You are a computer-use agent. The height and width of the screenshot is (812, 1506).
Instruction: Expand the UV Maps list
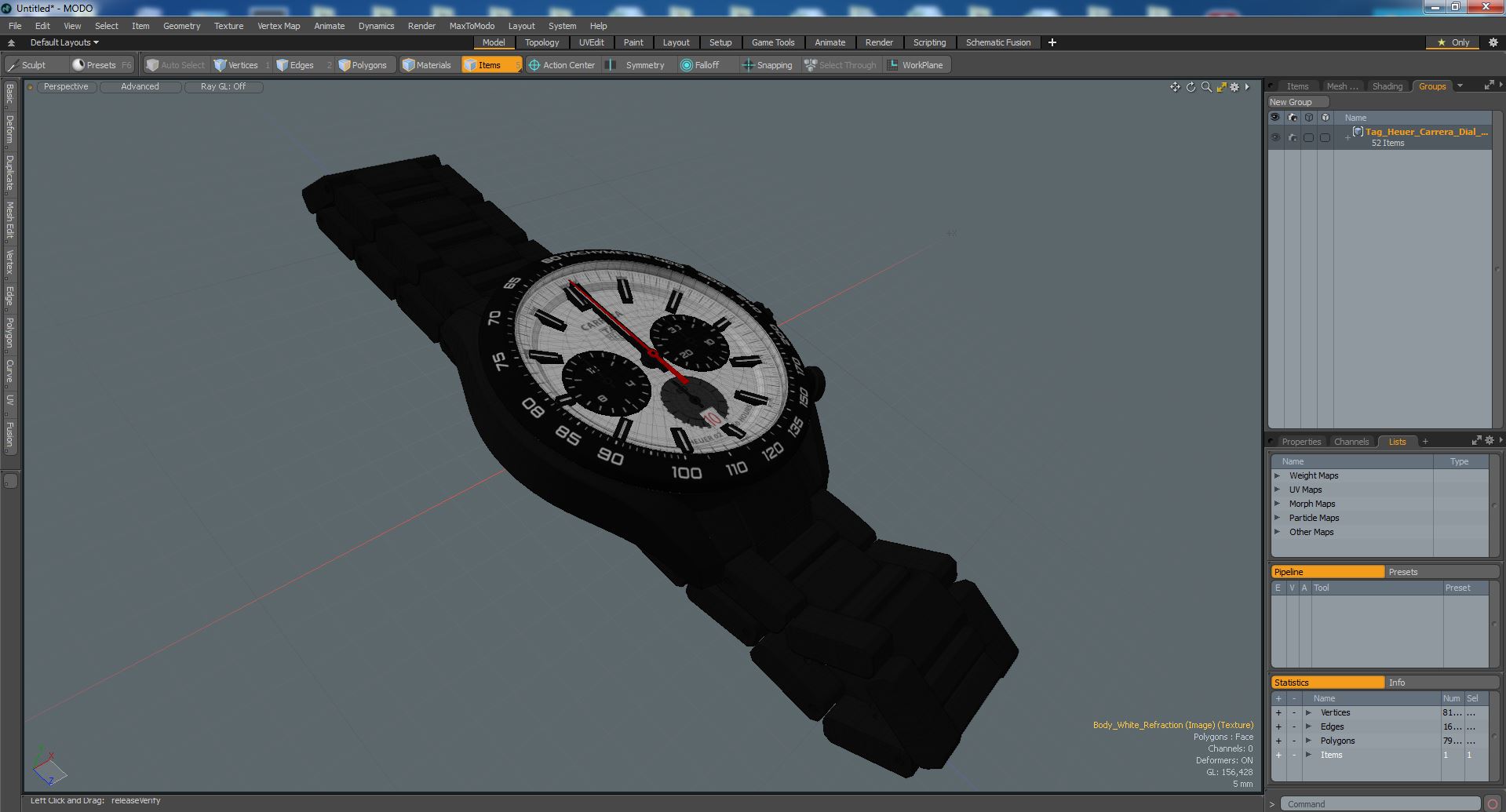(1277, 490)
